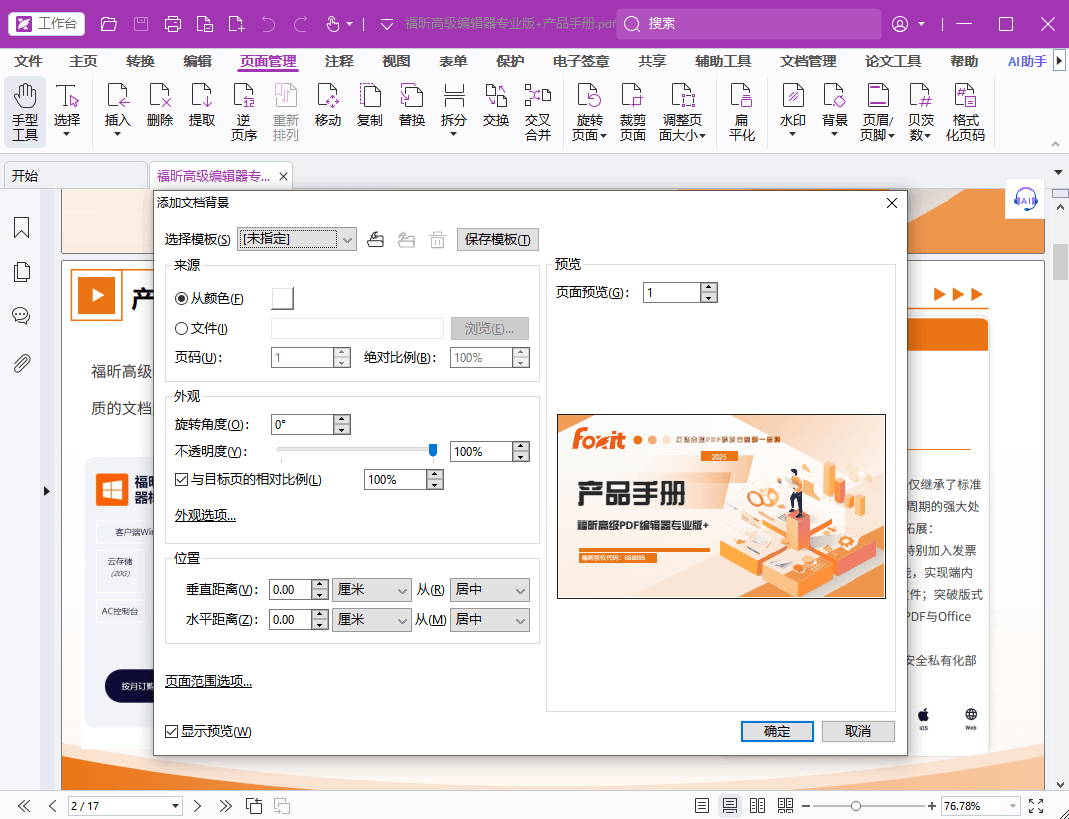Click the Swap (交换) pages icon
The image size is (1069, 819).
496,106
